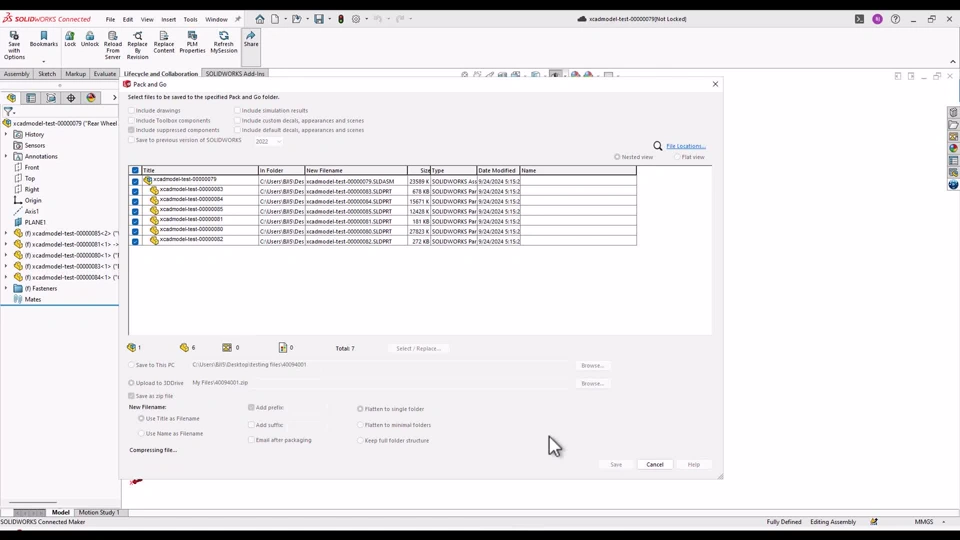This screenshot has width=960, height=540.
Task: Click the Lock tool icon
Action: [70, 36]
